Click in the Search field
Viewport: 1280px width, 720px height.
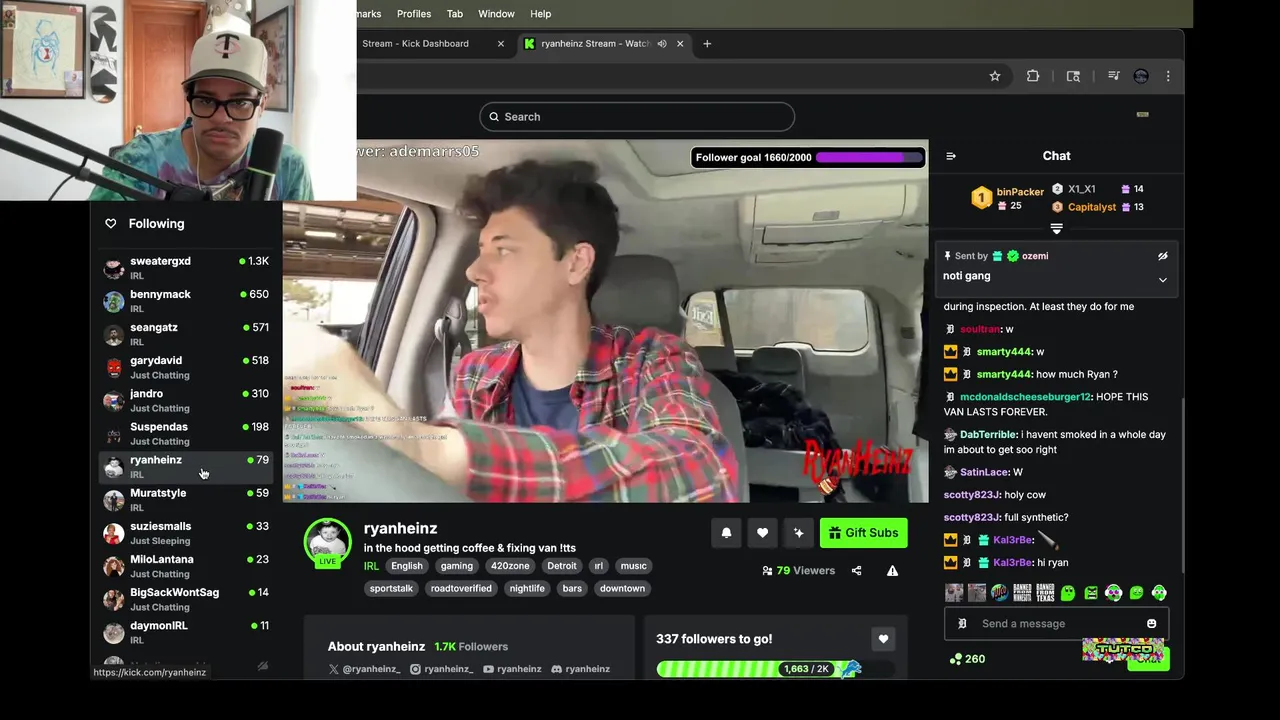pyautogui.click(x=637, y=117)
